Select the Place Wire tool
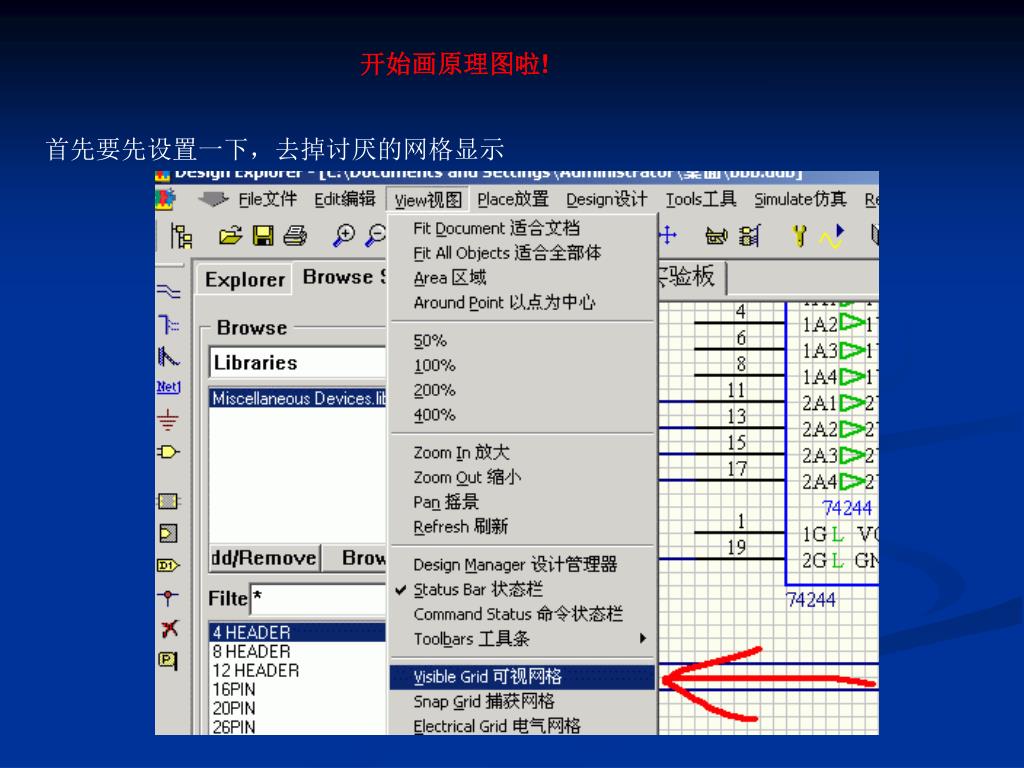Screen dimensions: 1024x768 click(x=168, y=291)
